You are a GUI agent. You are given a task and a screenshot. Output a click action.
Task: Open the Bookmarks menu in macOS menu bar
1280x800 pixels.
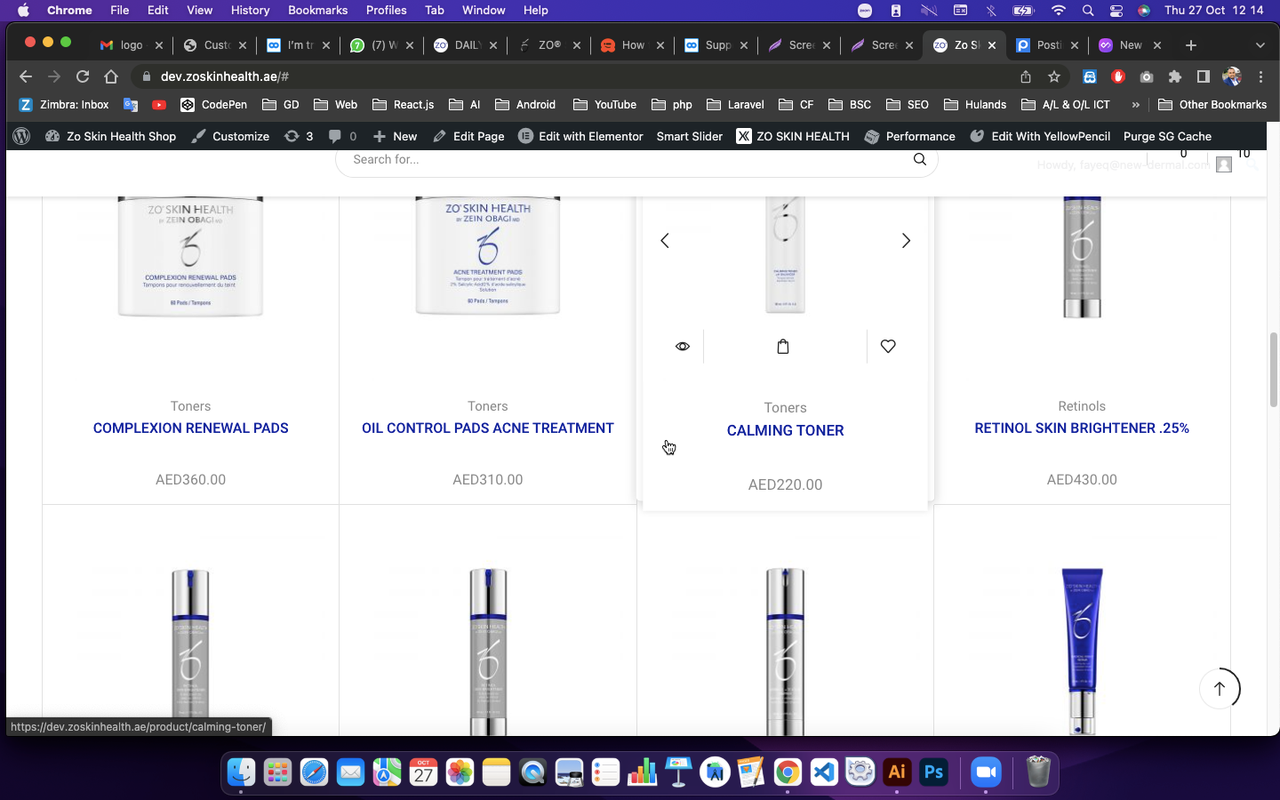317,10
